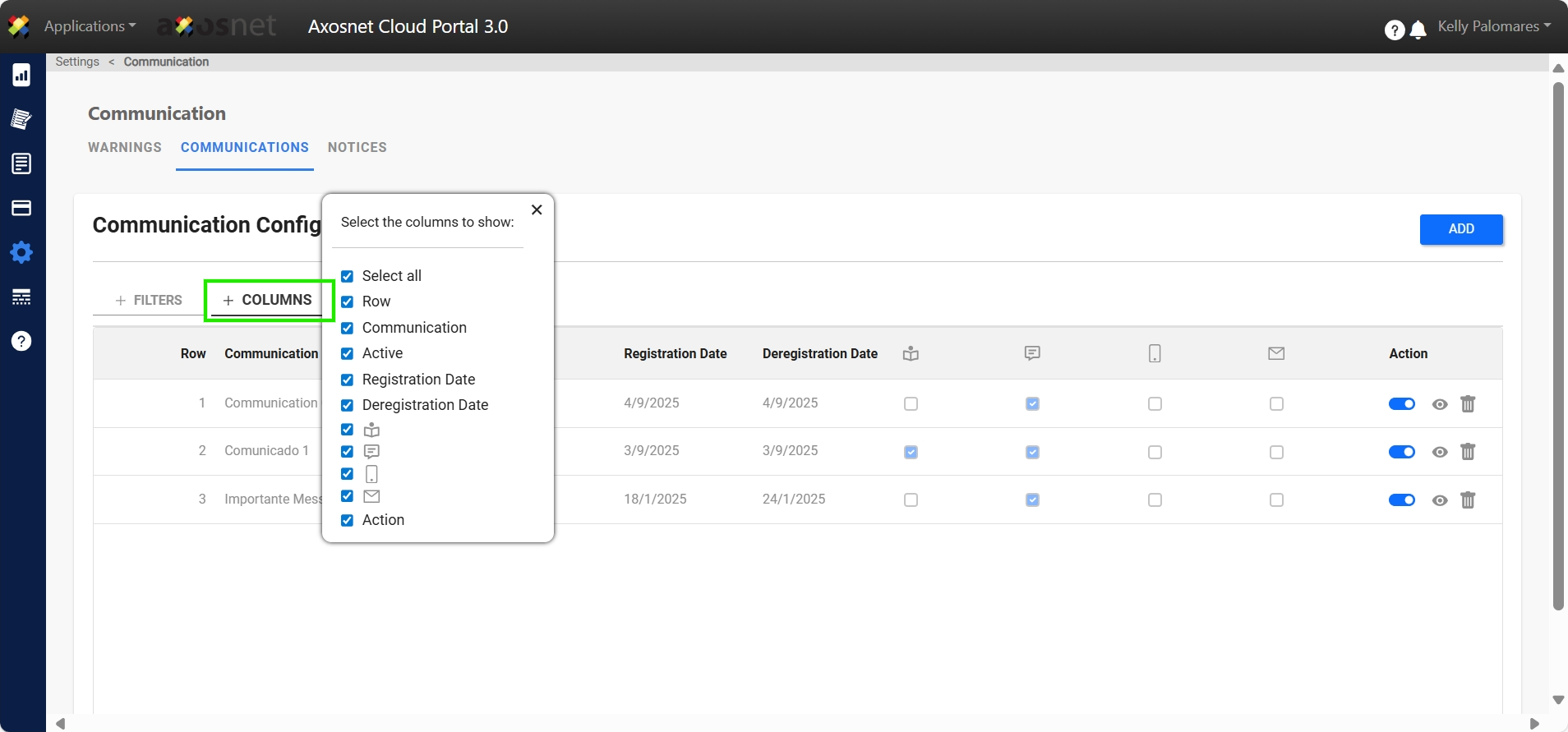This screenshot has height=732, width=1568.
Task: Switch to the Notices tab
Action: tap(357, 148)
